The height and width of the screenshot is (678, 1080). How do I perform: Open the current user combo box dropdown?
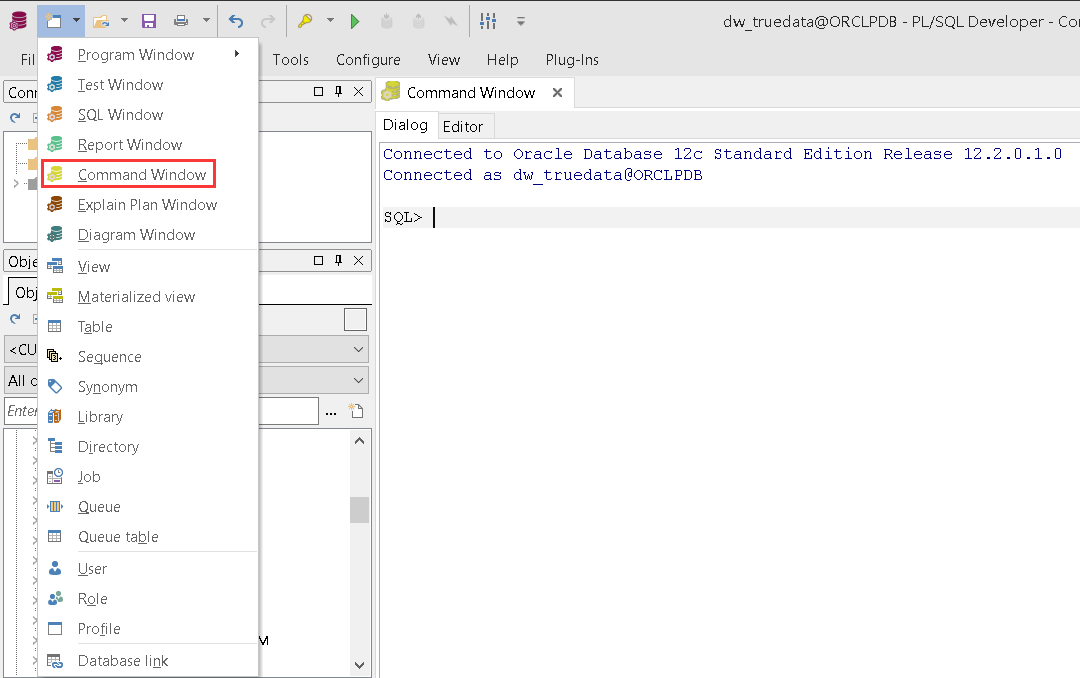[x=358, y=349]
